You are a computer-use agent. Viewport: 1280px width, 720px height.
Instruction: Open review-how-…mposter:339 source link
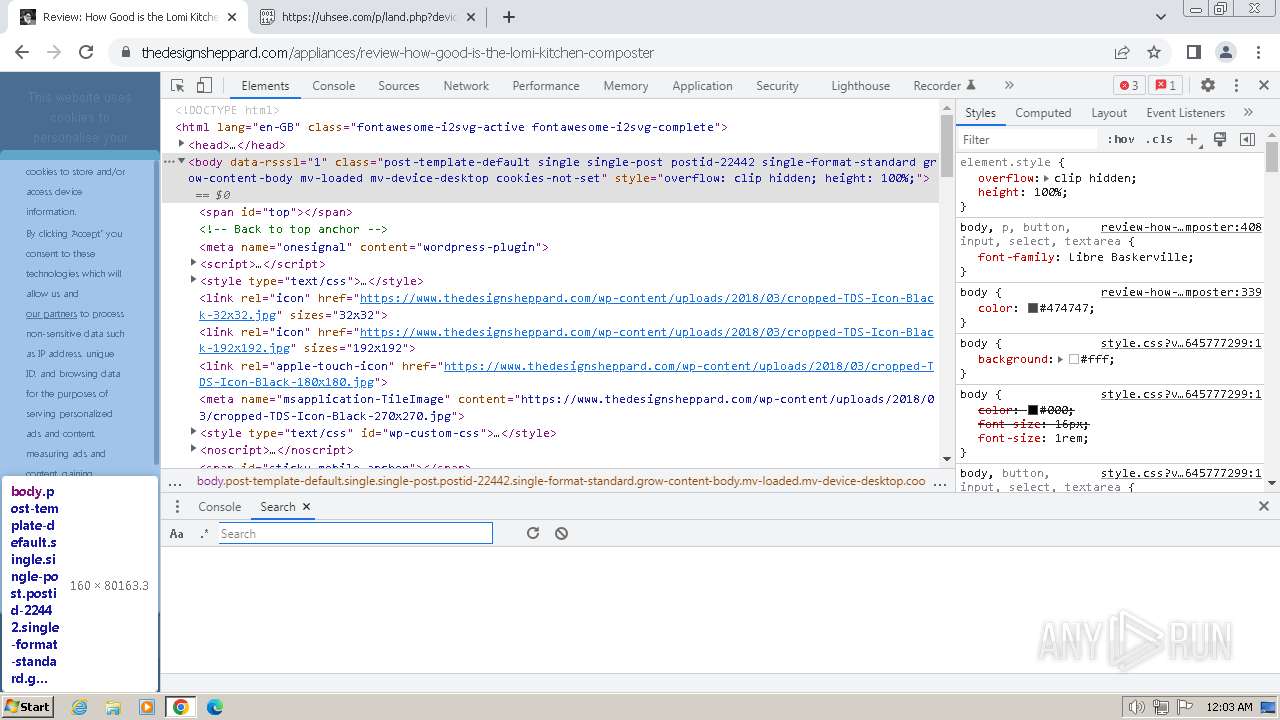1181,292
